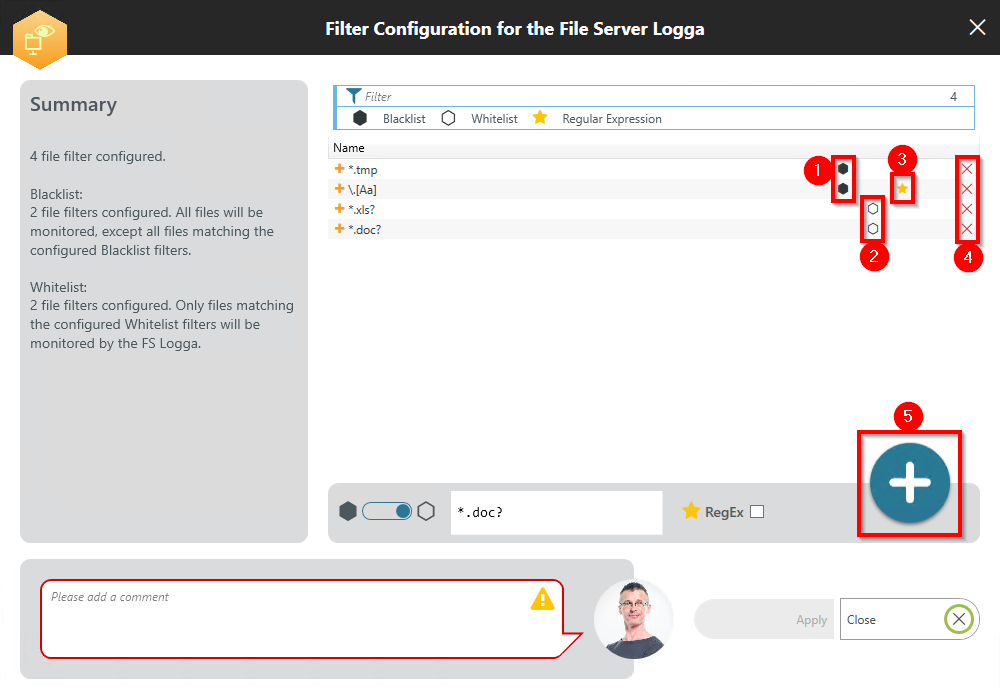The width and height of the screenshot is (1000, 699).
Task: Remove the *.doc? filter with red X
Action: click(x=967, y=229)
